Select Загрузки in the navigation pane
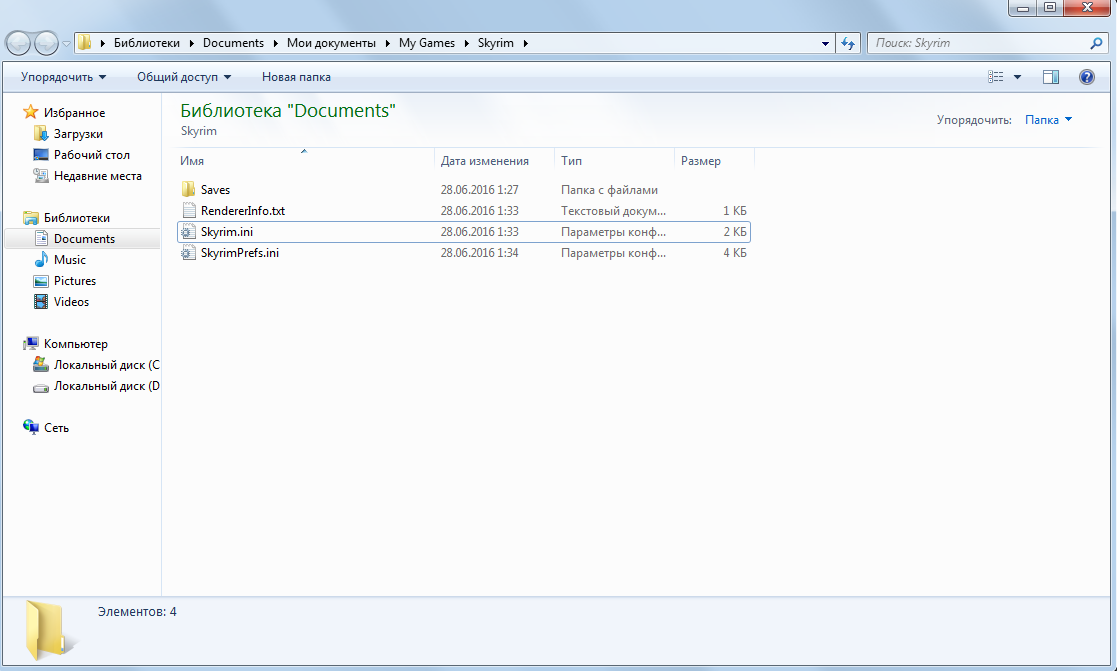1117x671 pixels. [x=78, y=134]
